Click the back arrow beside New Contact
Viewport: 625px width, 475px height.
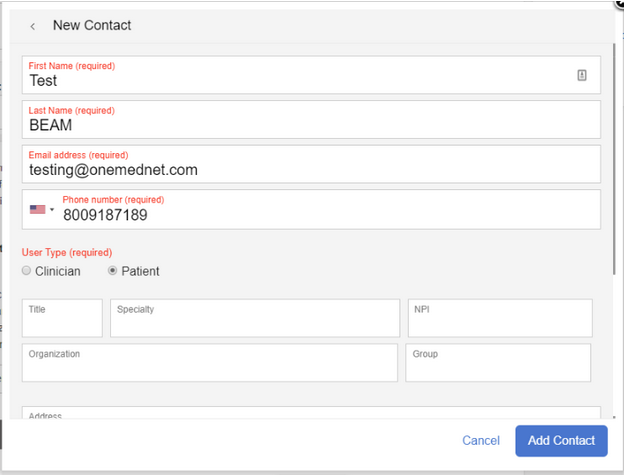point(33,26)
